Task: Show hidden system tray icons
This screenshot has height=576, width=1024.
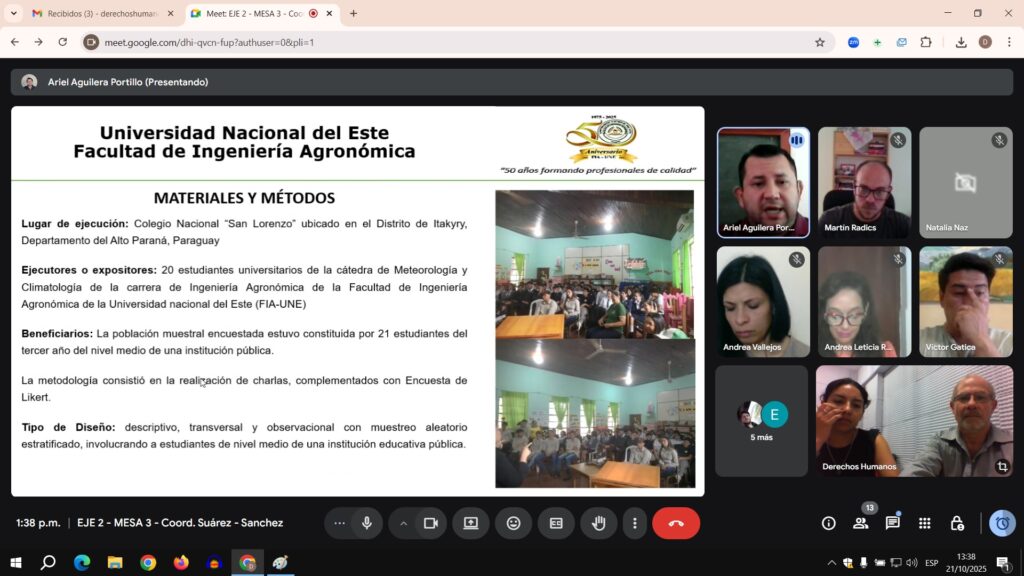Action: tap(831, 563)
